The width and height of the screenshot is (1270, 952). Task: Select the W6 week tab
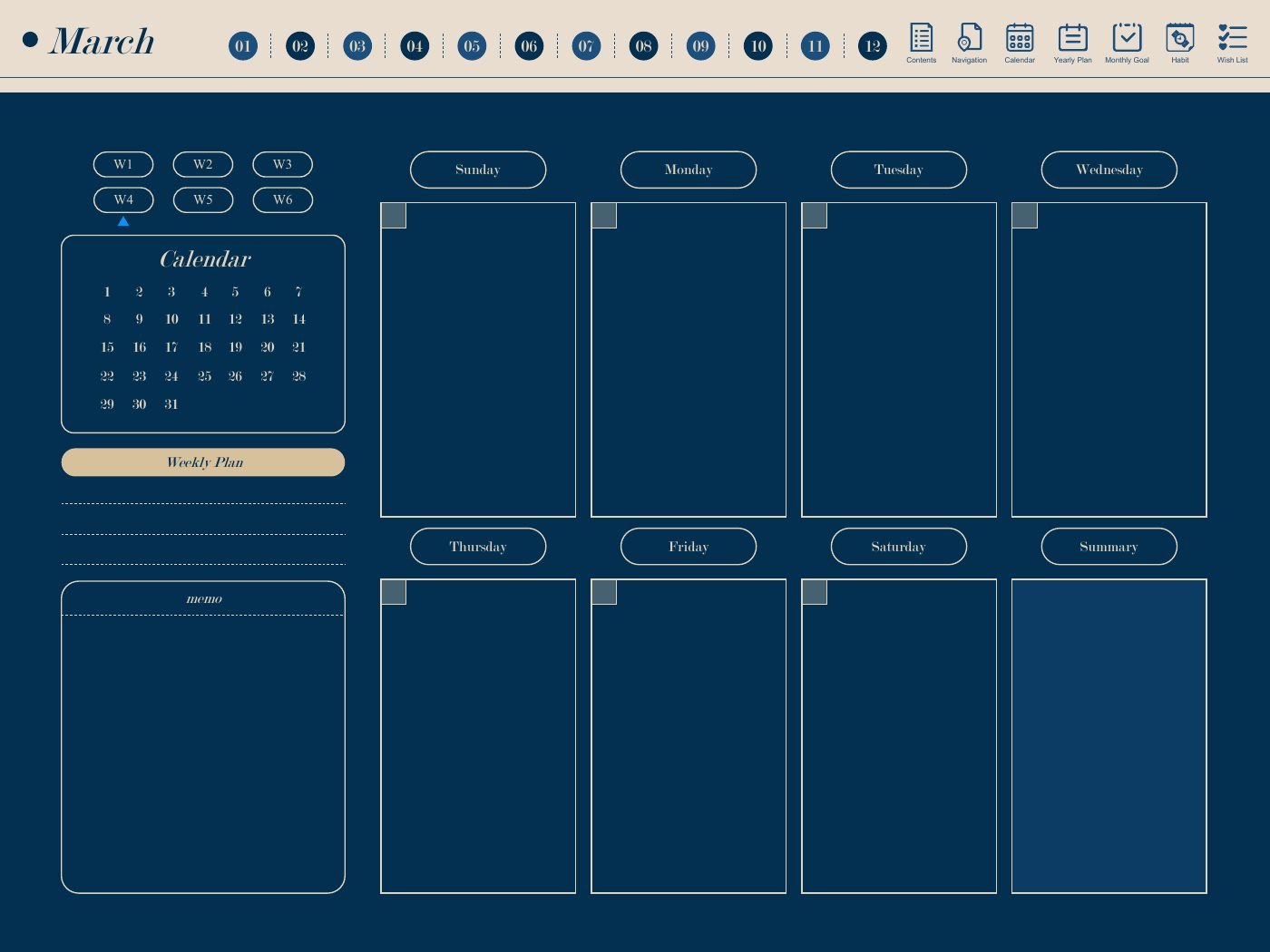pos(283,199)
